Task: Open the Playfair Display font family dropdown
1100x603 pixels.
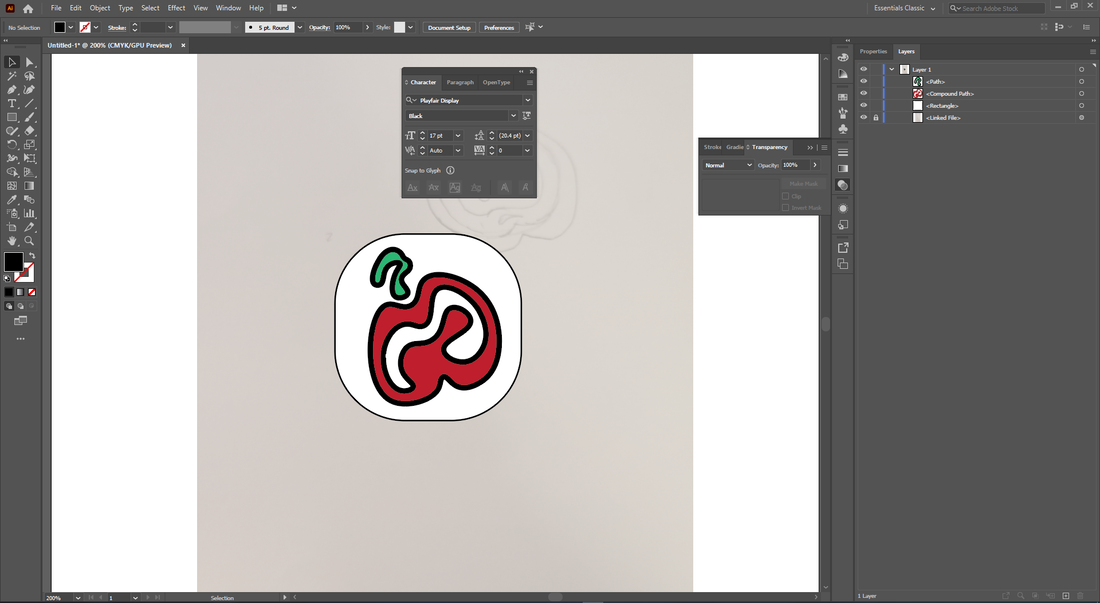Action: pyautogui.click(x=528, y=100)
